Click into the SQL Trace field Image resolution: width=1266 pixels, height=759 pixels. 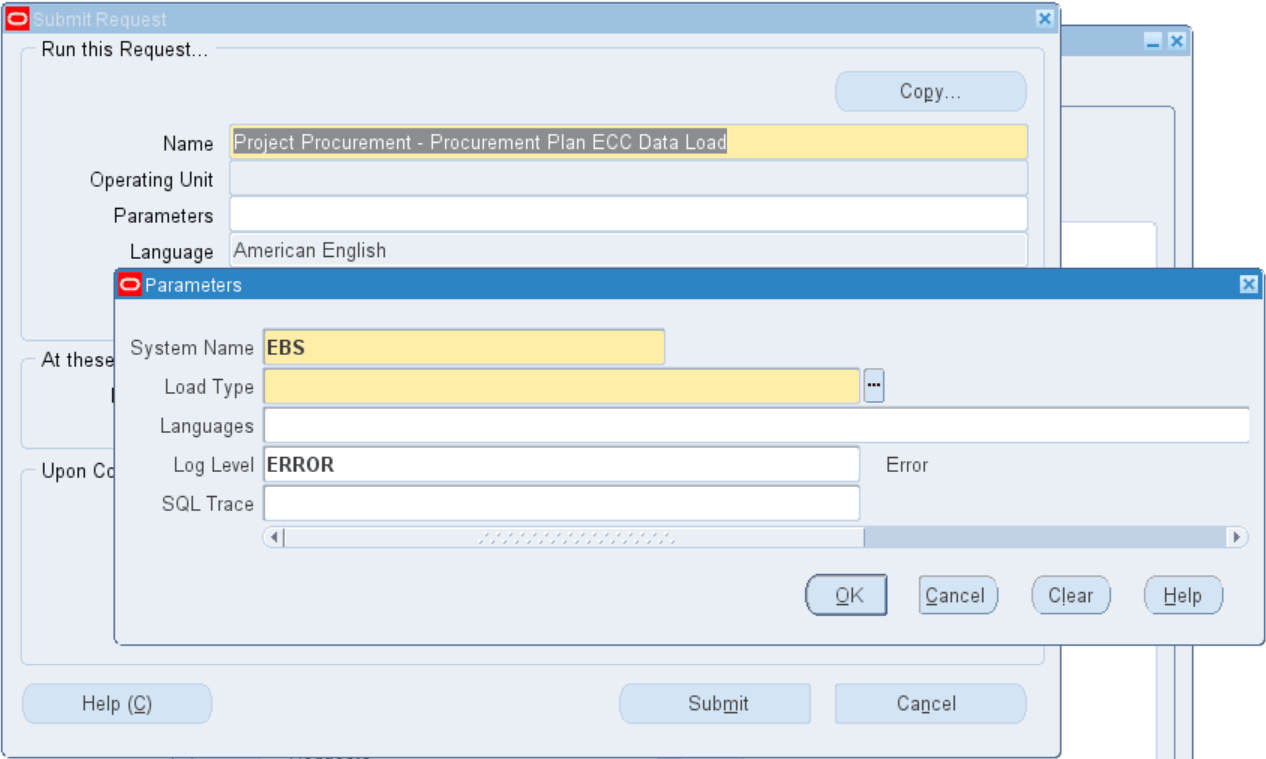coord(562,503)
